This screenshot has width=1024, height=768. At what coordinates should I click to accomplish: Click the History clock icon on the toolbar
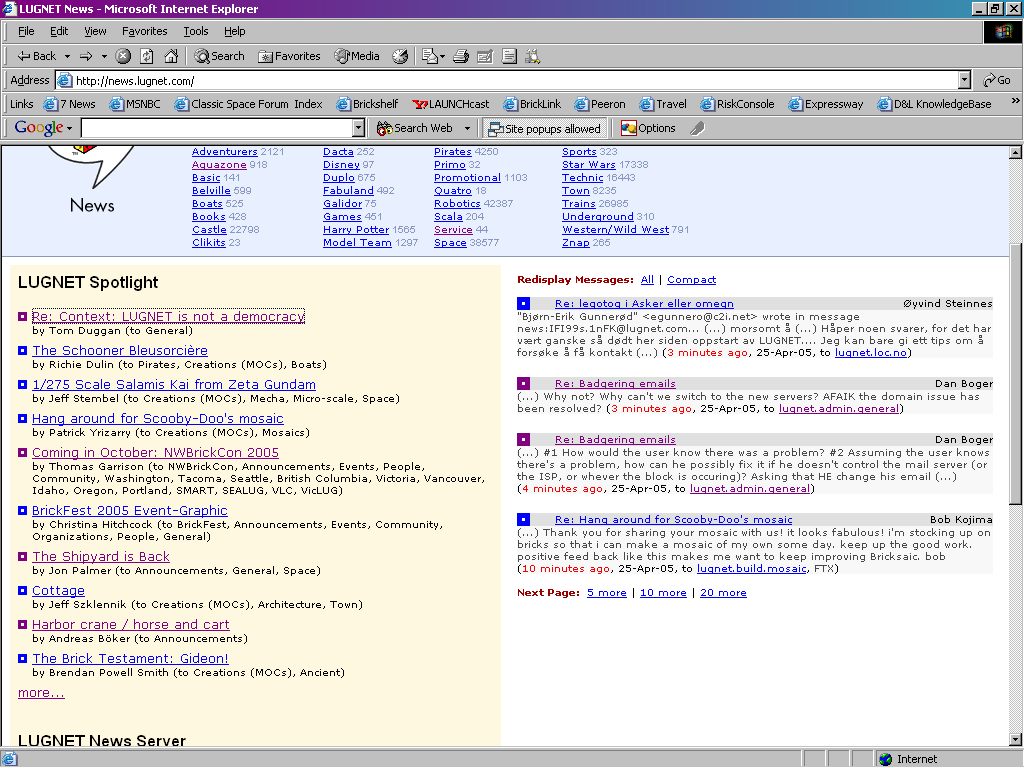400,56
